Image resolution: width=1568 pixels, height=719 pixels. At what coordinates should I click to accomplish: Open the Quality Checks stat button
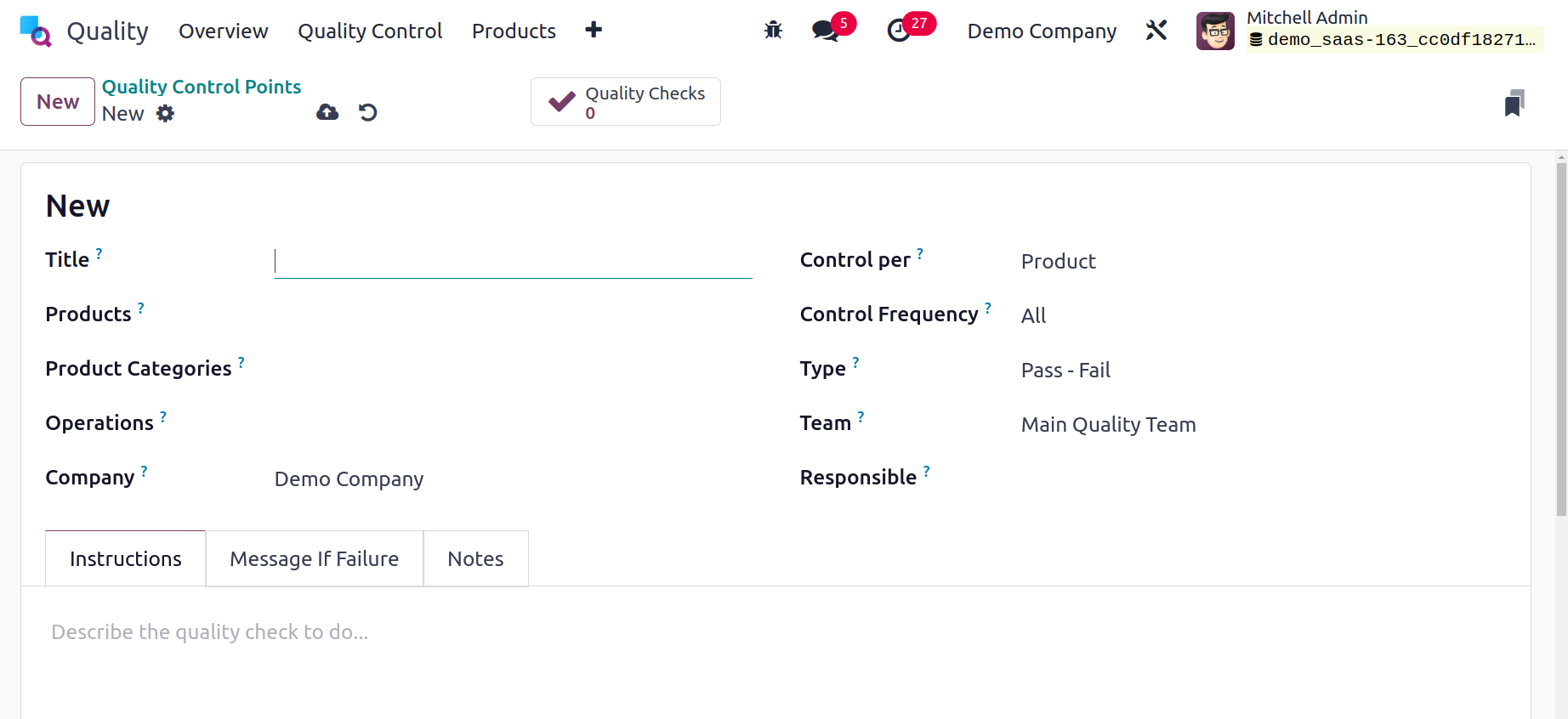click(626, 102)
